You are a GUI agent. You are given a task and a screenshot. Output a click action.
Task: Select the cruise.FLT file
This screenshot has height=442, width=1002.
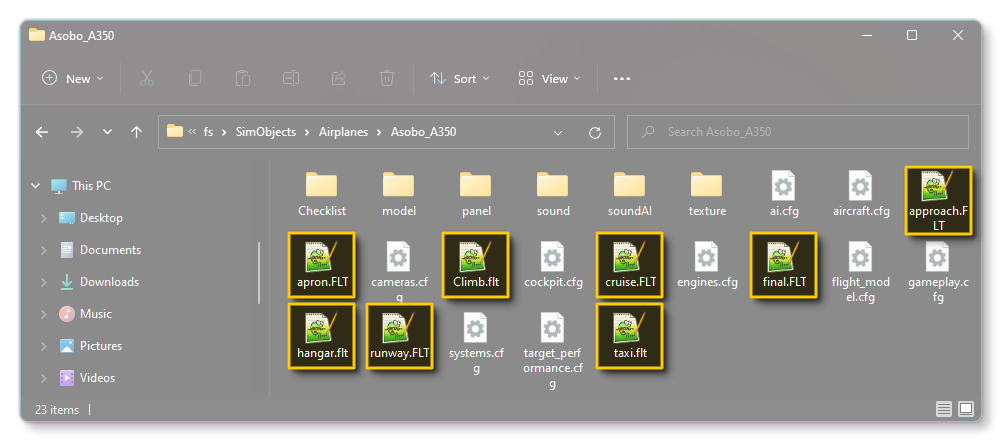click(629, 265)
